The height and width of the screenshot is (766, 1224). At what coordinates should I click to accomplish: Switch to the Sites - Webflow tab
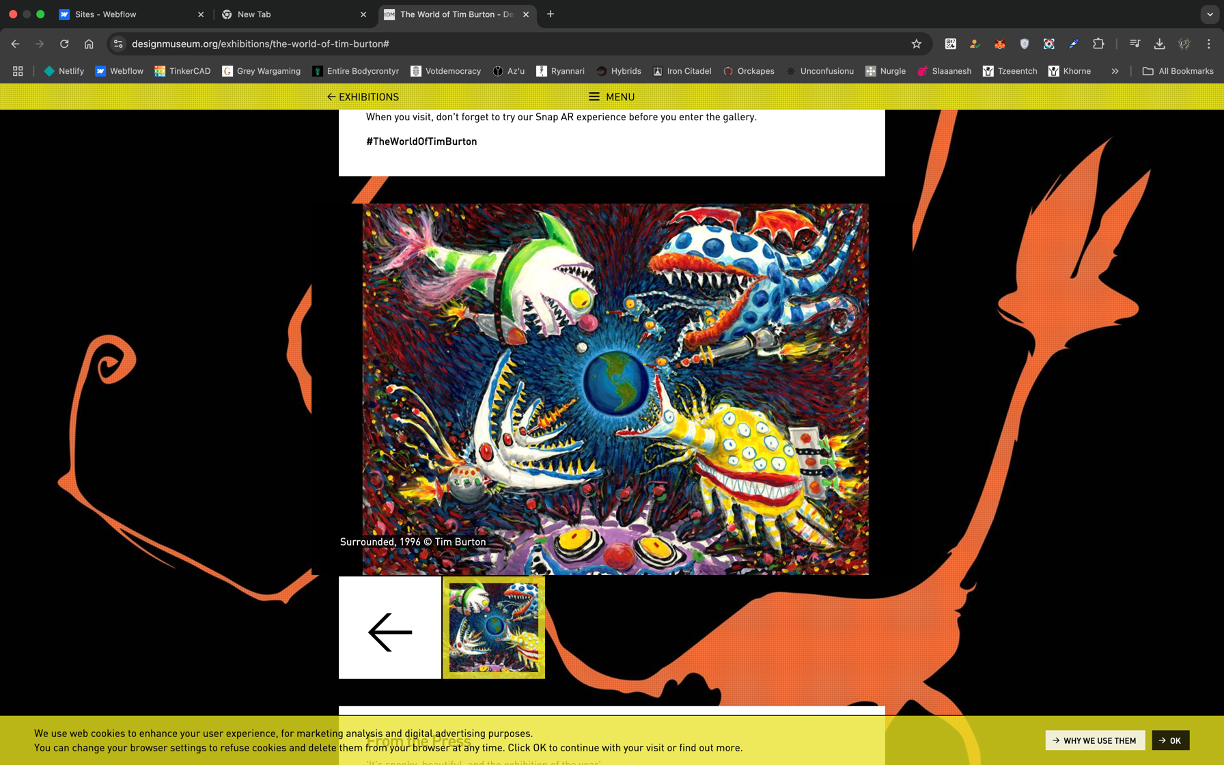point(130,15)
